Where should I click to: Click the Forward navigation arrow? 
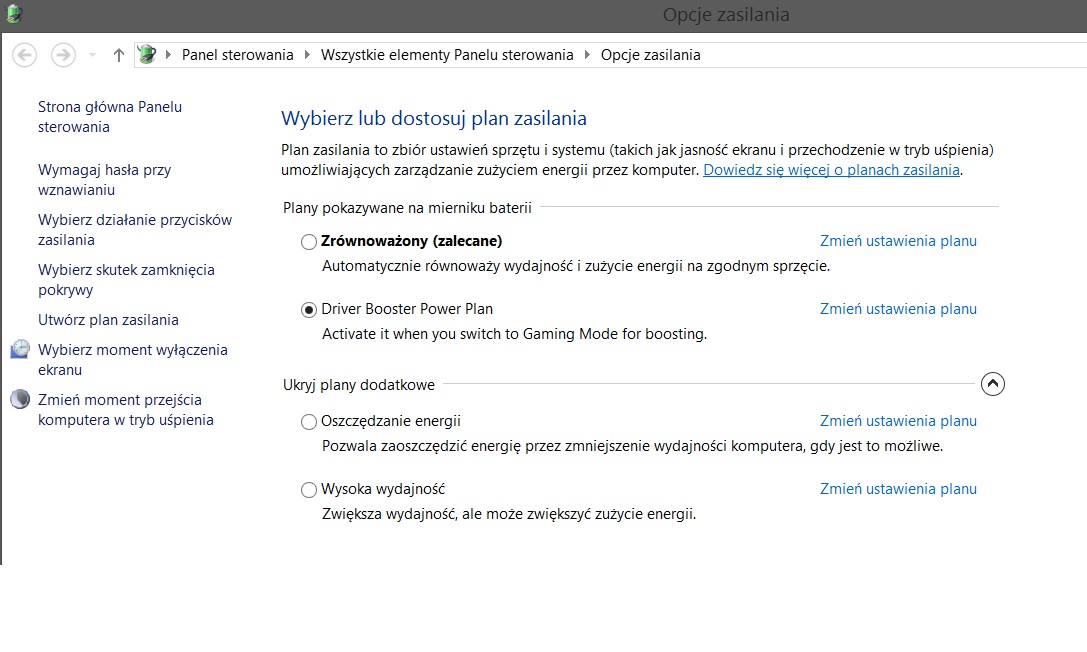click(63, 55)
